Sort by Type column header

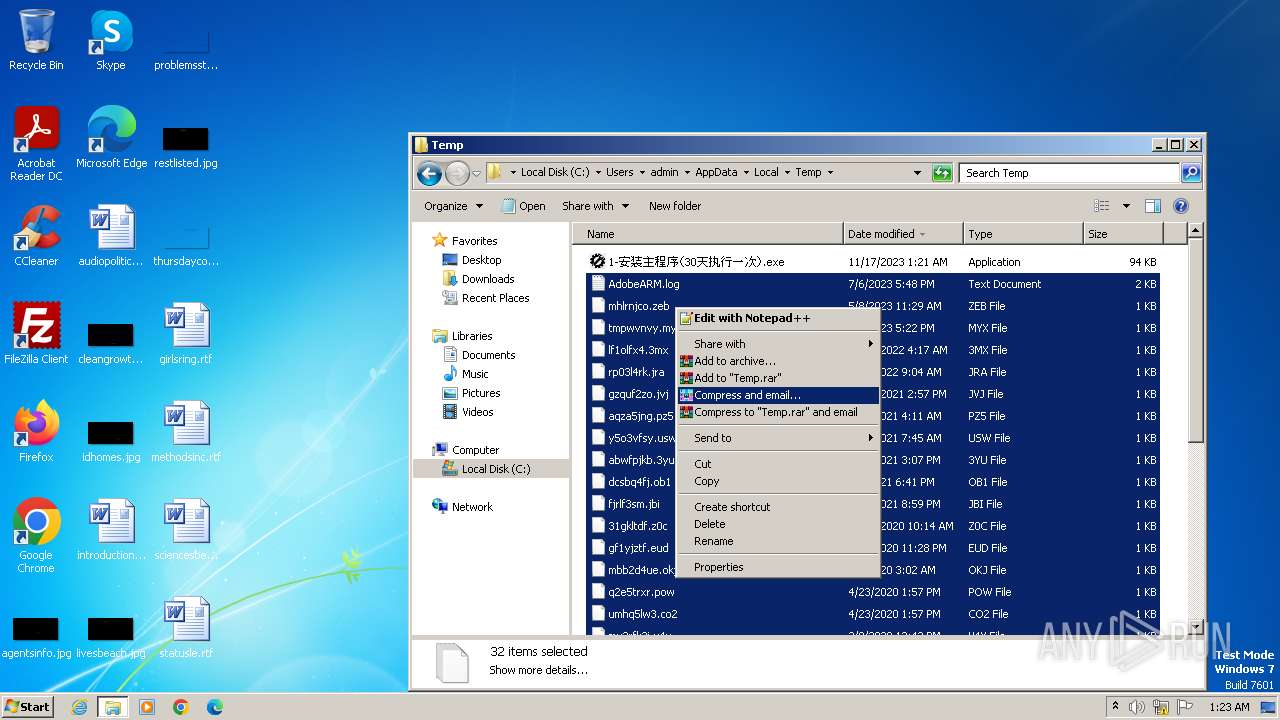pos(1023,234)
